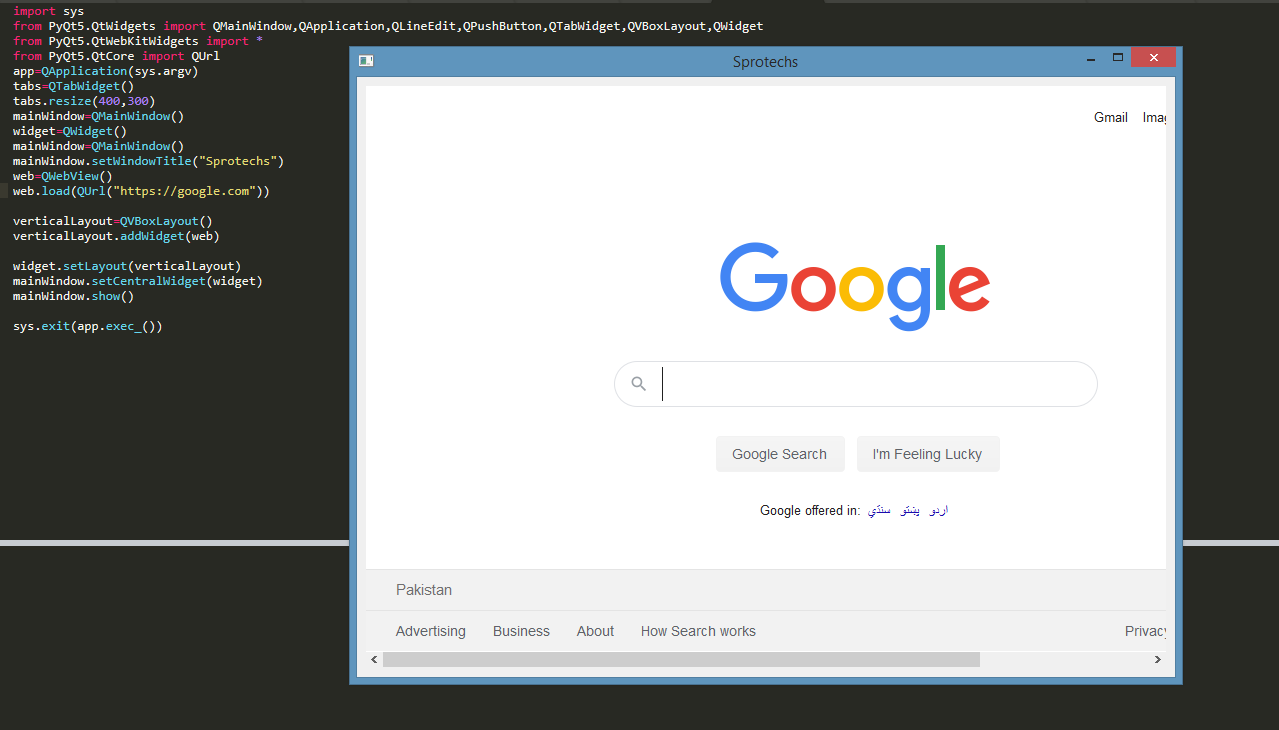Click the Sprotechs window title bar icon
Viewport: 1279px width, 730px height.
(x=366, y=61)
